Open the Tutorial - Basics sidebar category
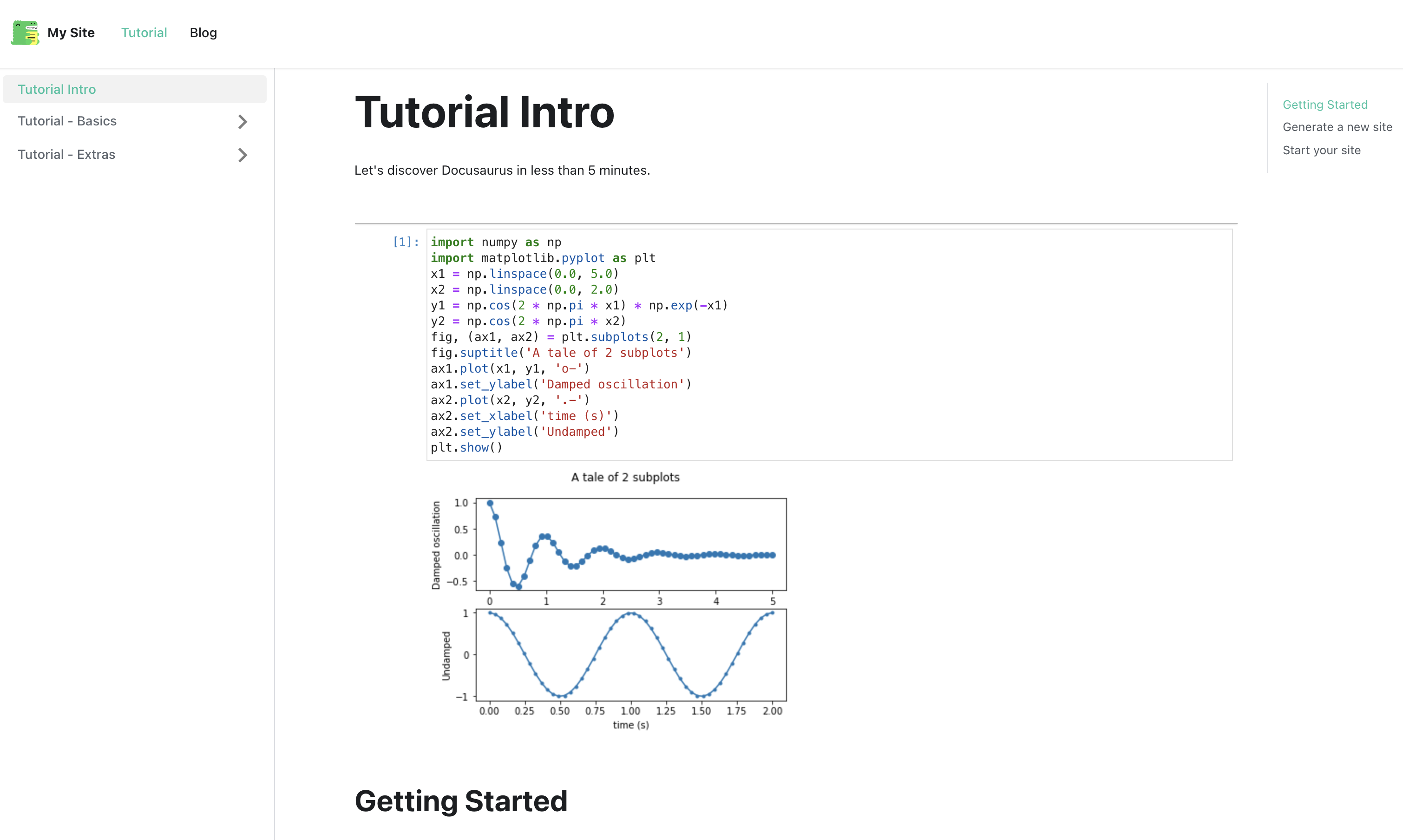Viewport: 1403px width, 840px height. coord(67,121)
